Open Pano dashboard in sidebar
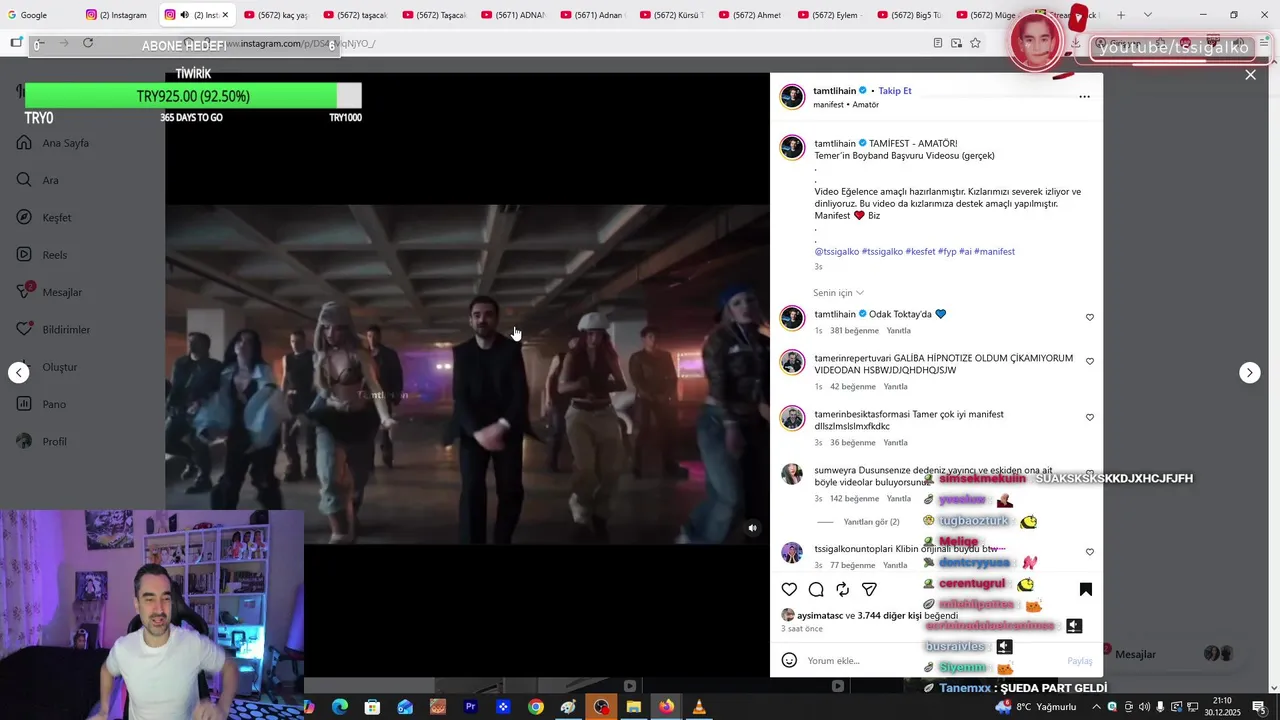Image resolution: width=1280 pixels, height=720 pixels. coord(42,404)
